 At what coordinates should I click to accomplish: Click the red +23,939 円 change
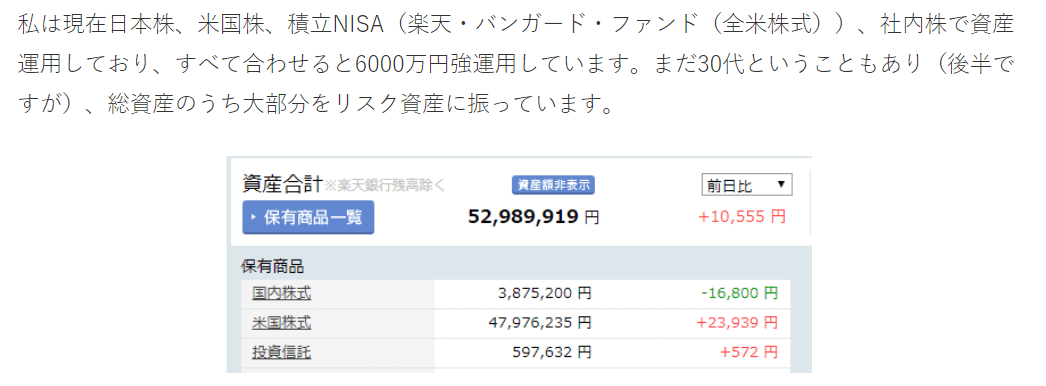737,323
